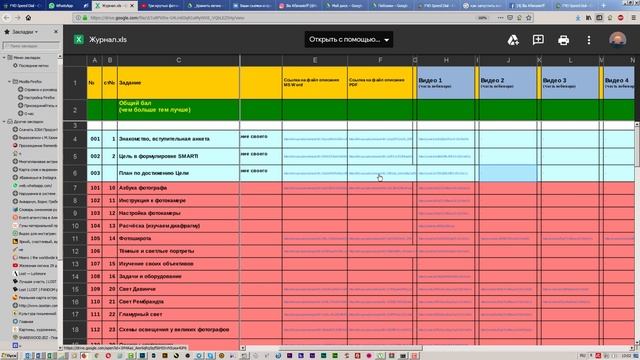Open the MS Word link in row 001

[315, 139]
